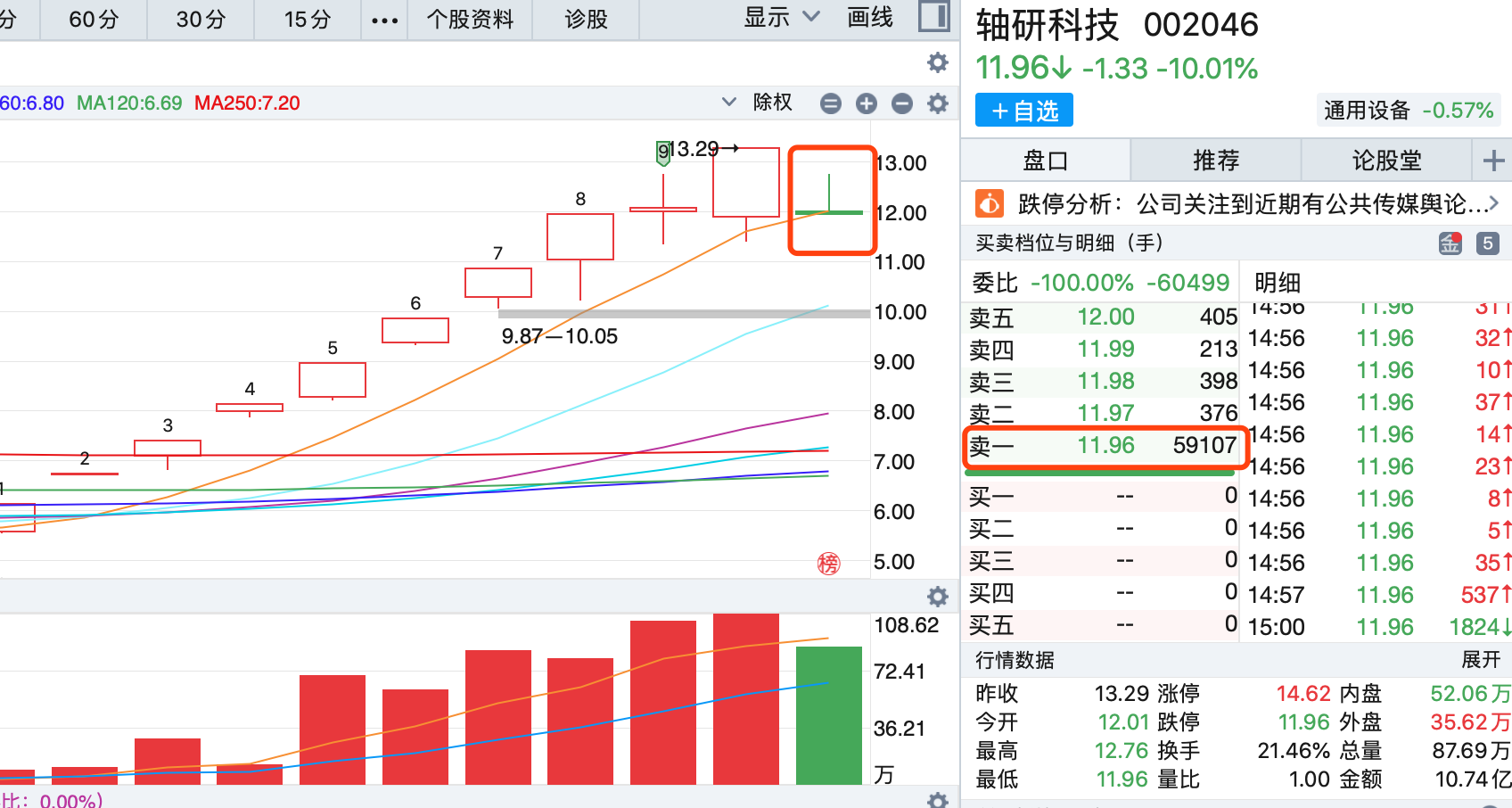This screenshot has height=808, width=1512.
Task: Open the chart settings gear above MA line
Action: pyautogui.click(x=937, y=62)
